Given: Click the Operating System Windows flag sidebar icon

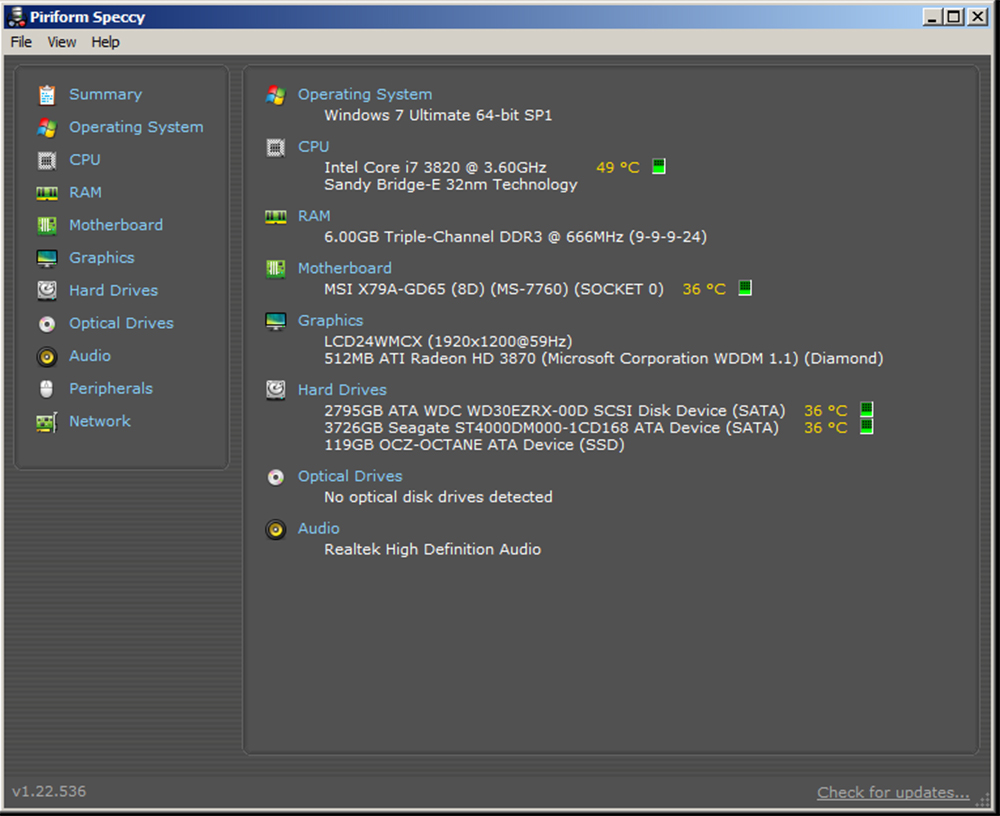Looking at the screenshot, I should pyautogui.click(x=47, y=128).
